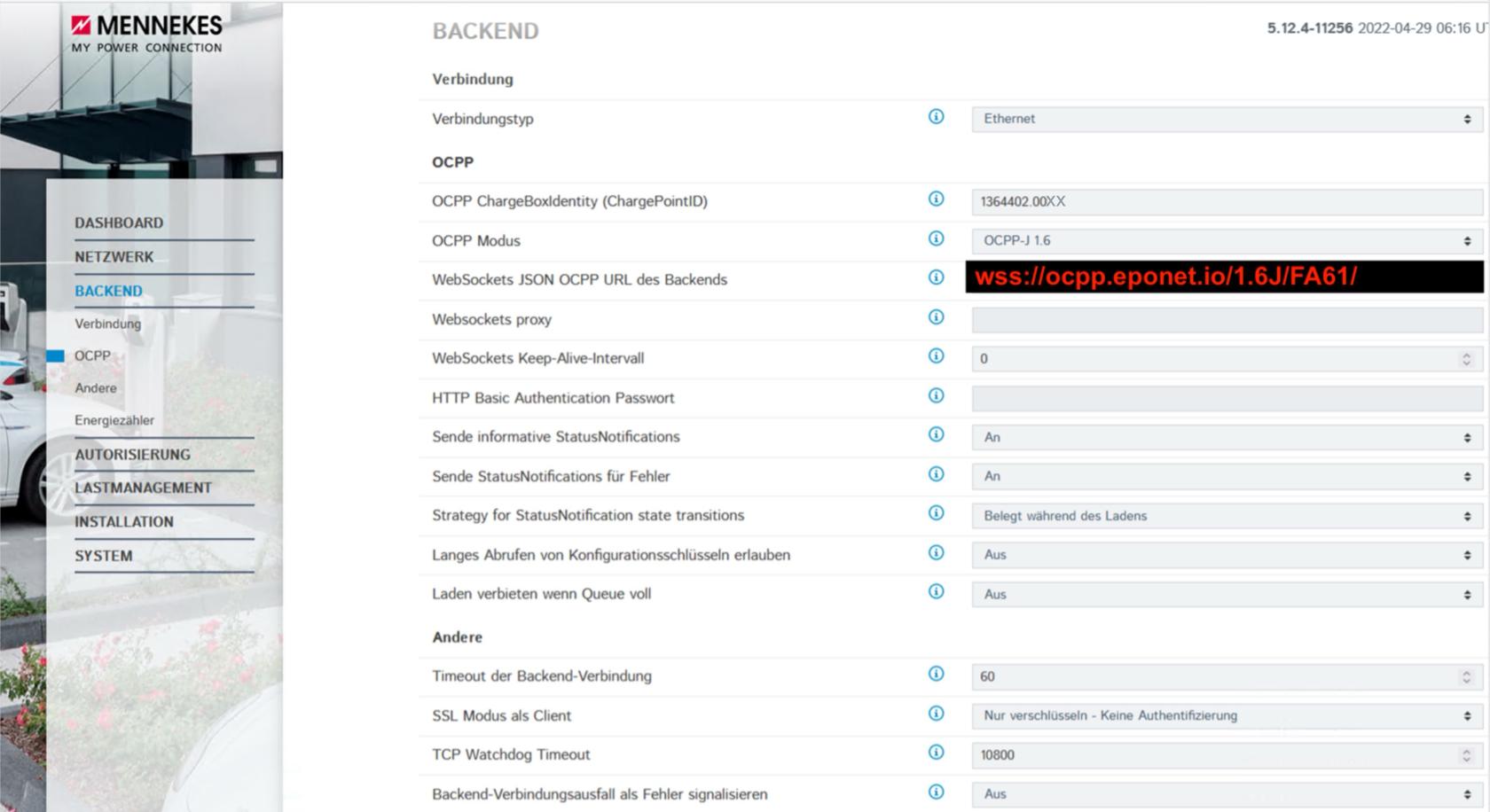Go to the LASTMANAGEMENT section
Viewport: 1490px width, 812px height.
[143, 488]
